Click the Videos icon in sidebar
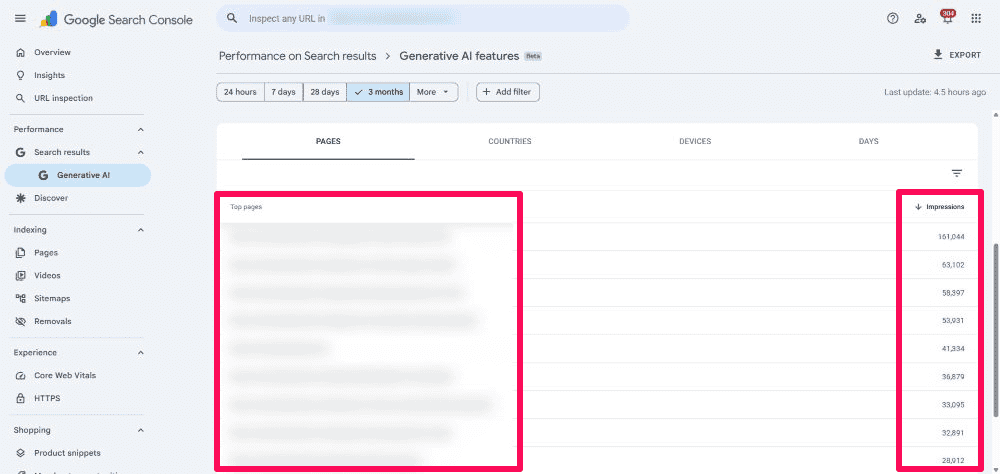This screenshot has height=474, width=1000. click(x=20, y=276)
